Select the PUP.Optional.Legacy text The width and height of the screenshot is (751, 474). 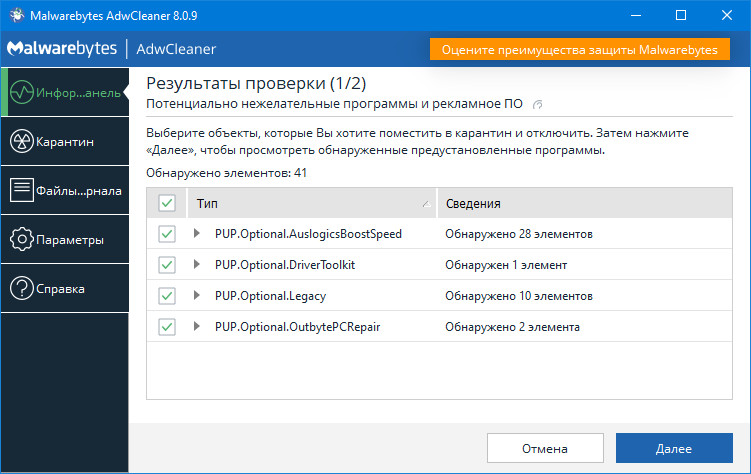click(x=270, y=296)
